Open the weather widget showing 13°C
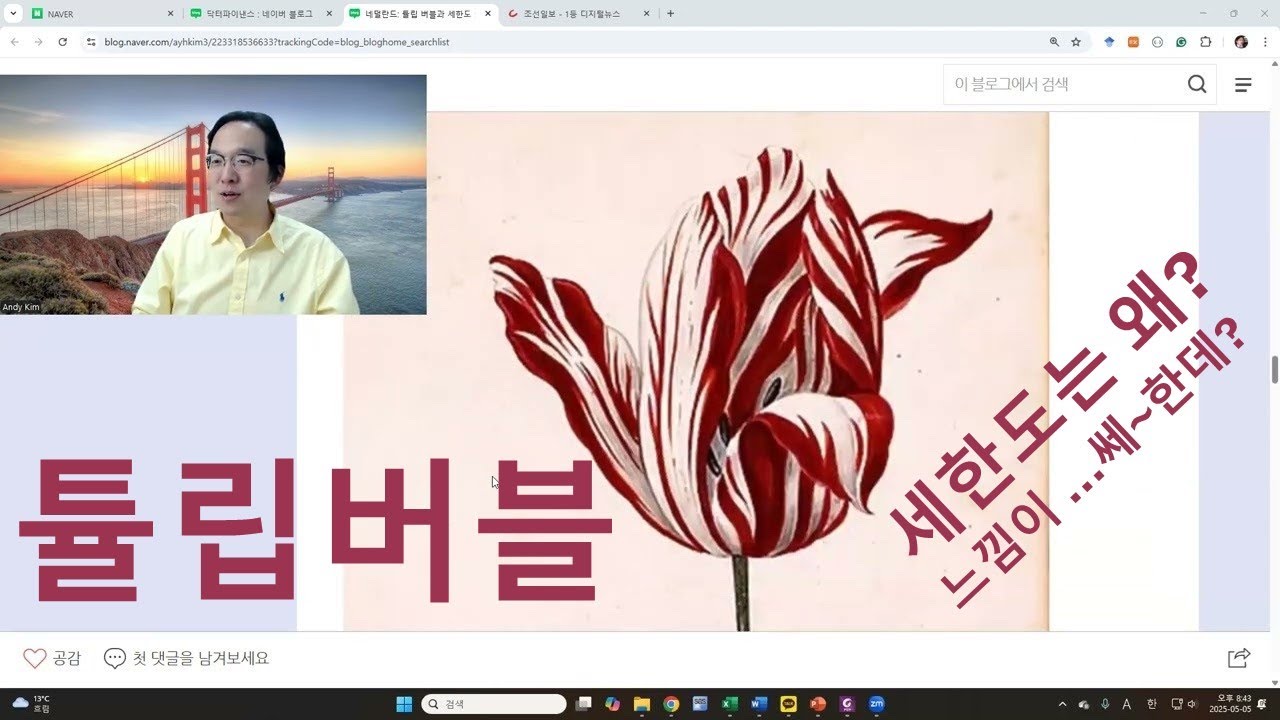 tap(31, 703)
